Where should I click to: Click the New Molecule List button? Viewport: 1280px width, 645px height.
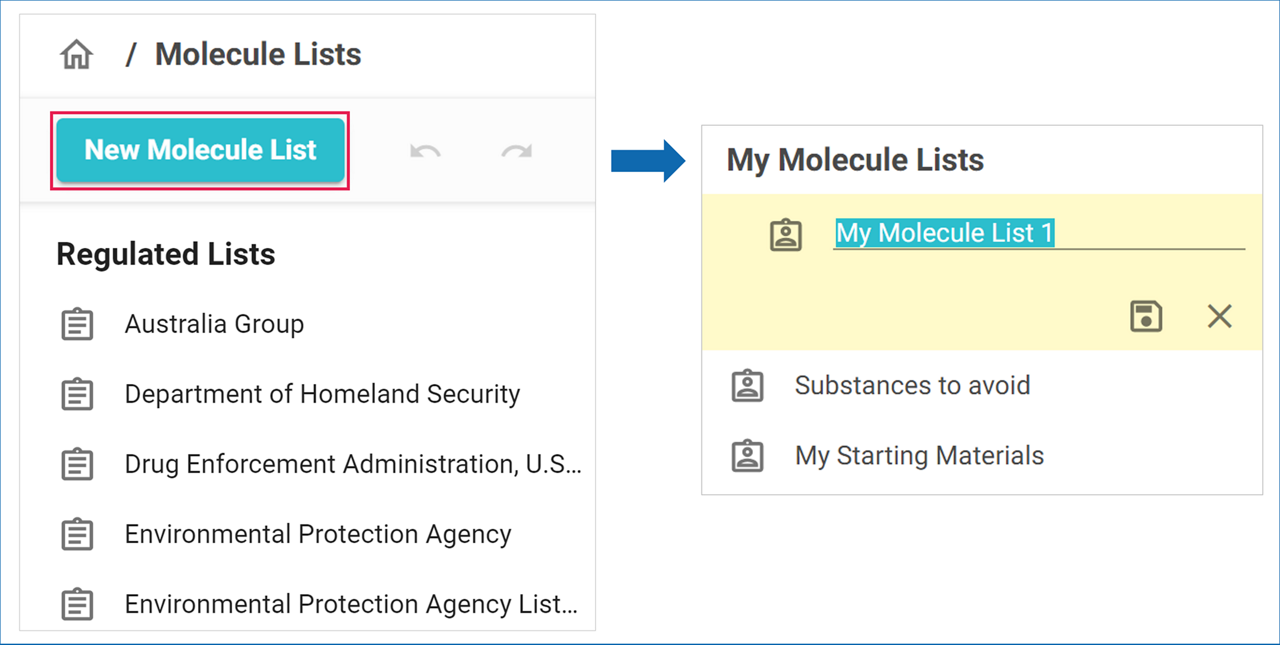(200, 150)
